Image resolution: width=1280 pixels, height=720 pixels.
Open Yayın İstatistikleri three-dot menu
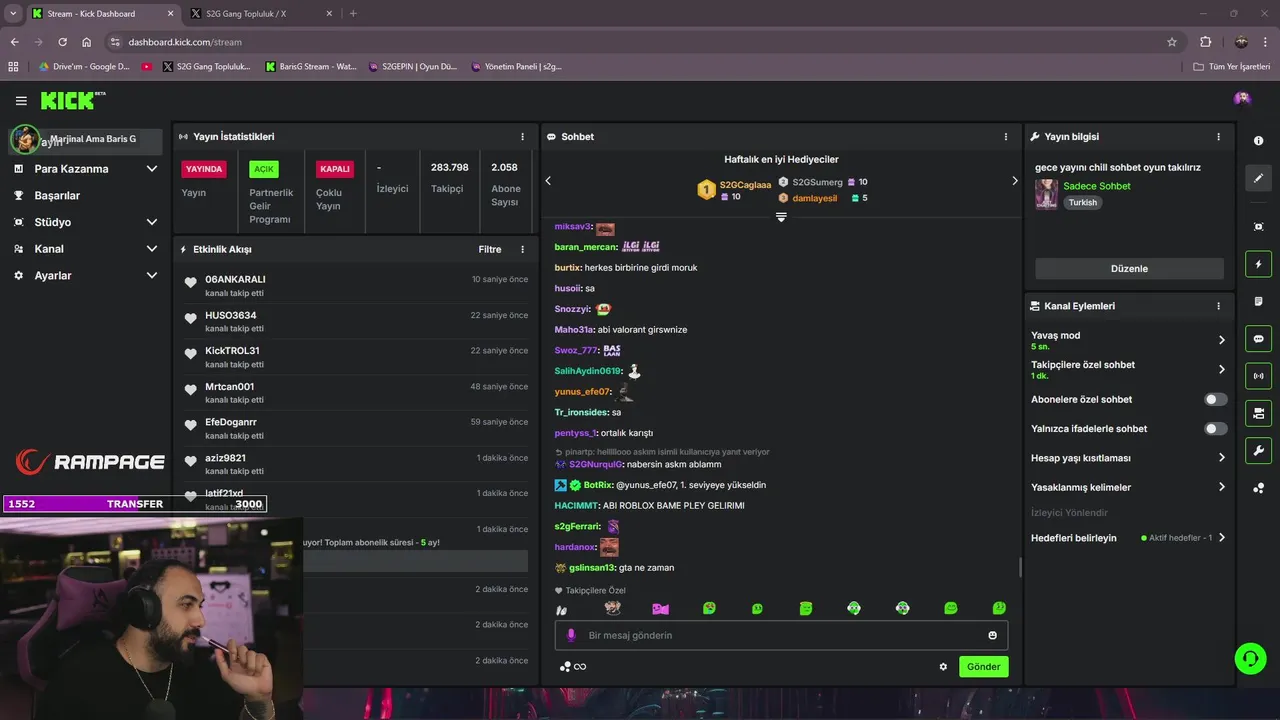tap(522, 137)
